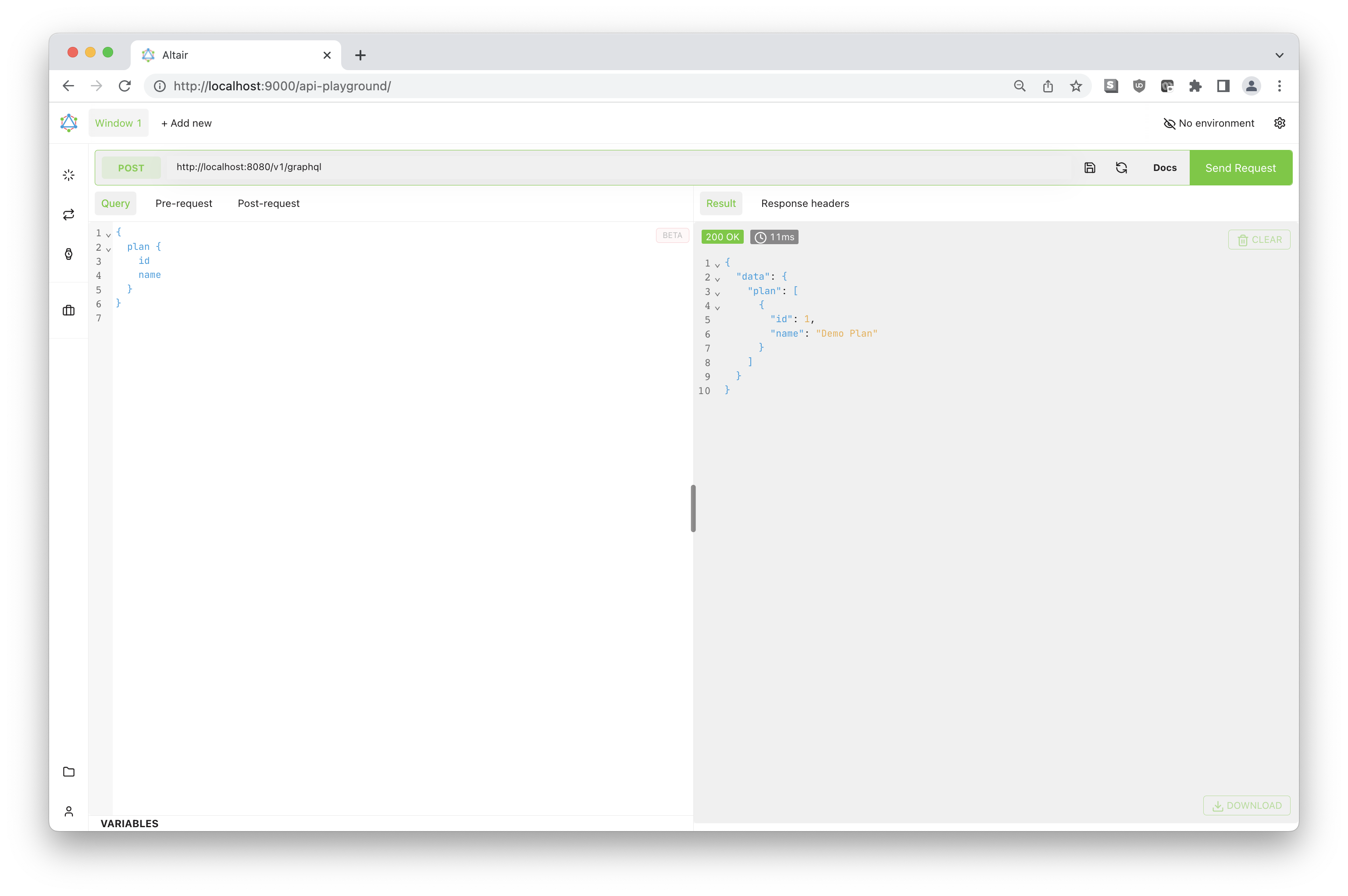Toggle environment visibility via crossed-eye icon
1348x896 pixels.
tap(1169, 123)
